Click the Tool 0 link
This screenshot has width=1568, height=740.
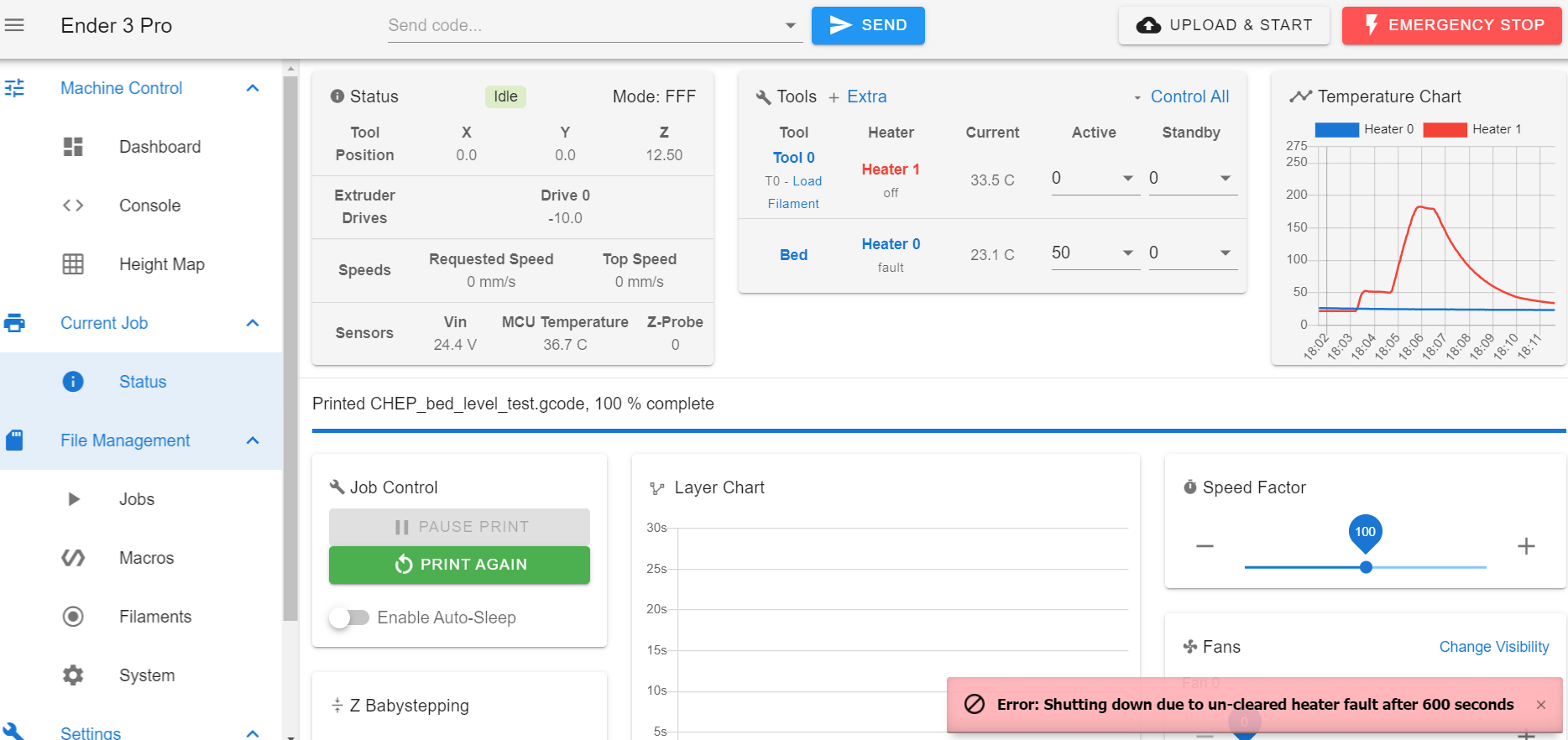(793, 158)
